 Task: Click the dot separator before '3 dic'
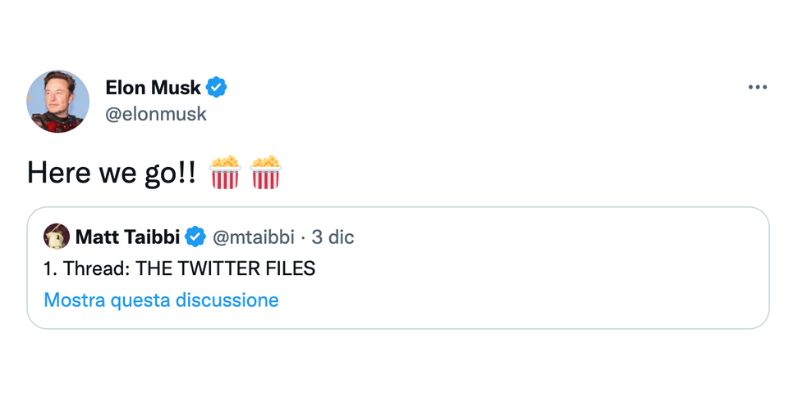(x=303, y=237)
